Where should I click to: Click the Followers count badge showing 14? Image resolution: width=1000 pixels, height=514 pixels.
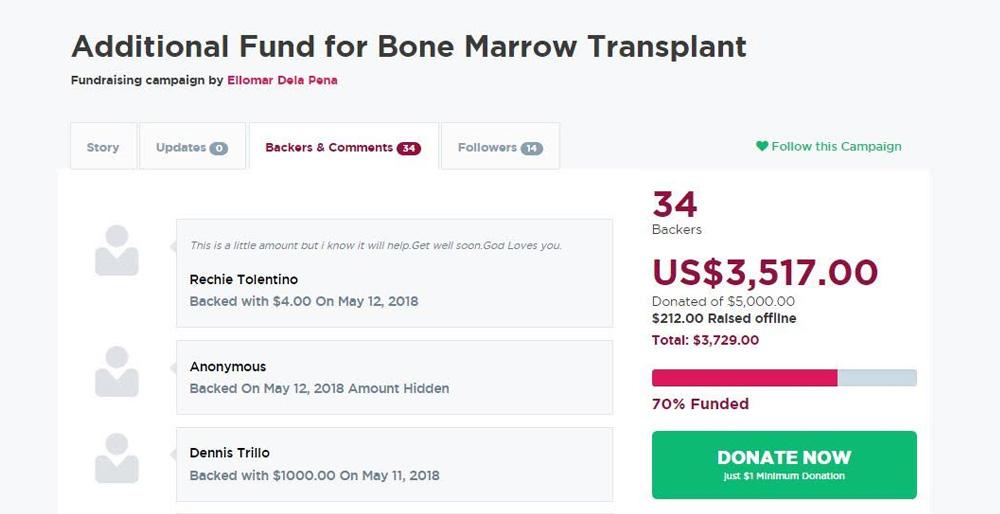point(531,148)
